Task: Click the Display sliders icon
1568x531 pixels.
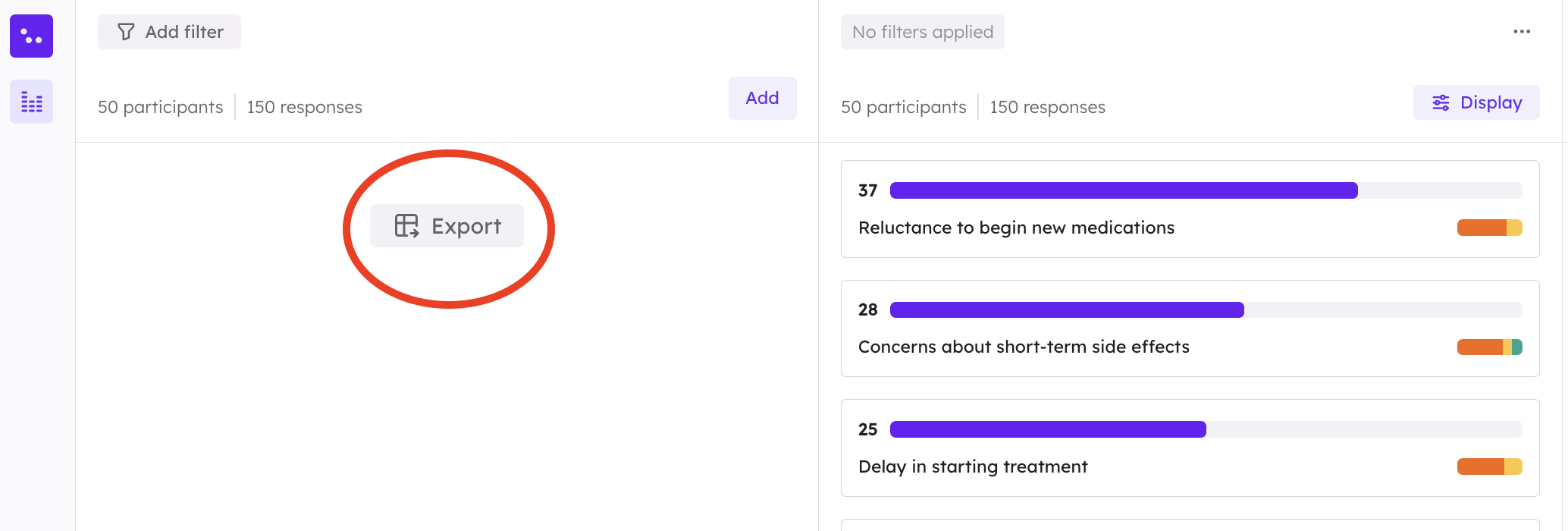Action: pos(1441,102)
